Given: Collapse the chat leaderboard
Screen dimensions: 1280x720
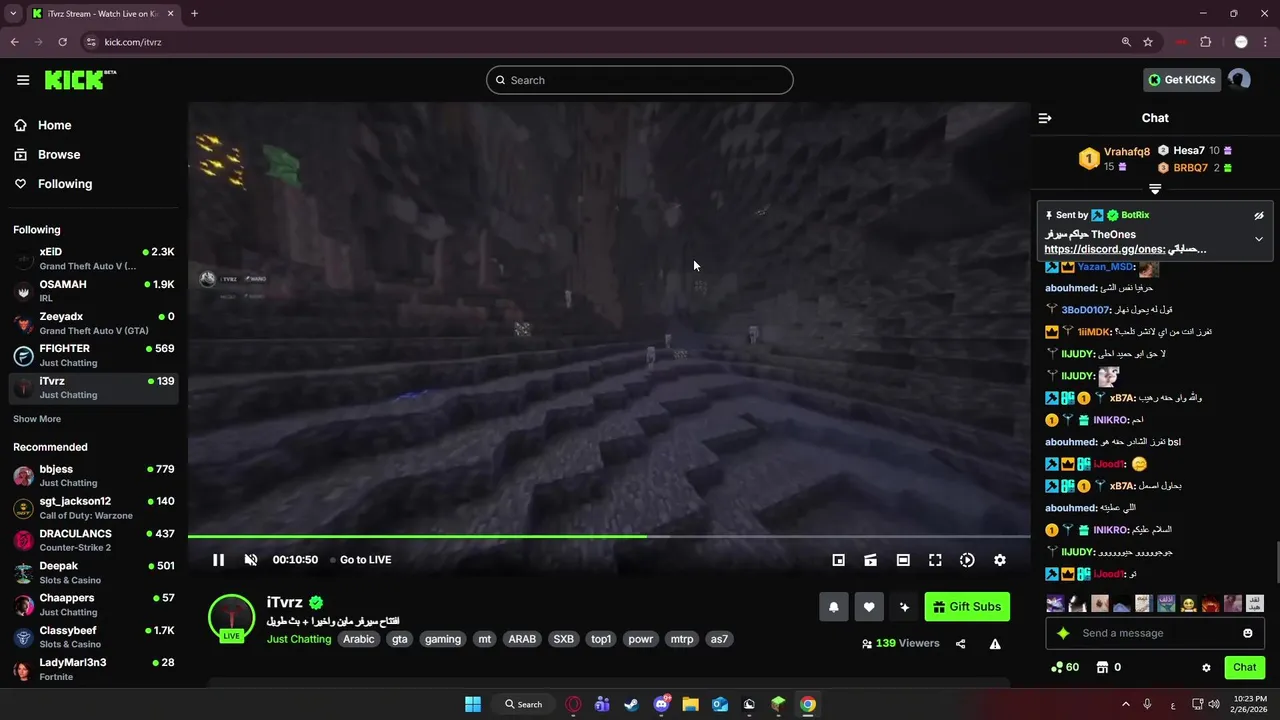Looking at the screenshot, I should pyautogui.click(x=1155, y=189).
